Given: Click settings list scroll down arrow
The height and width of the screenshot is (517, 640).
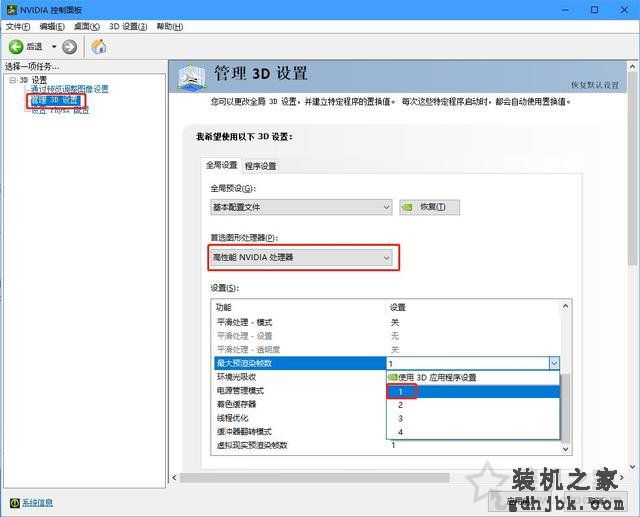Looking at the screenshot, I should pyautogui.click(x=565, y=449).
